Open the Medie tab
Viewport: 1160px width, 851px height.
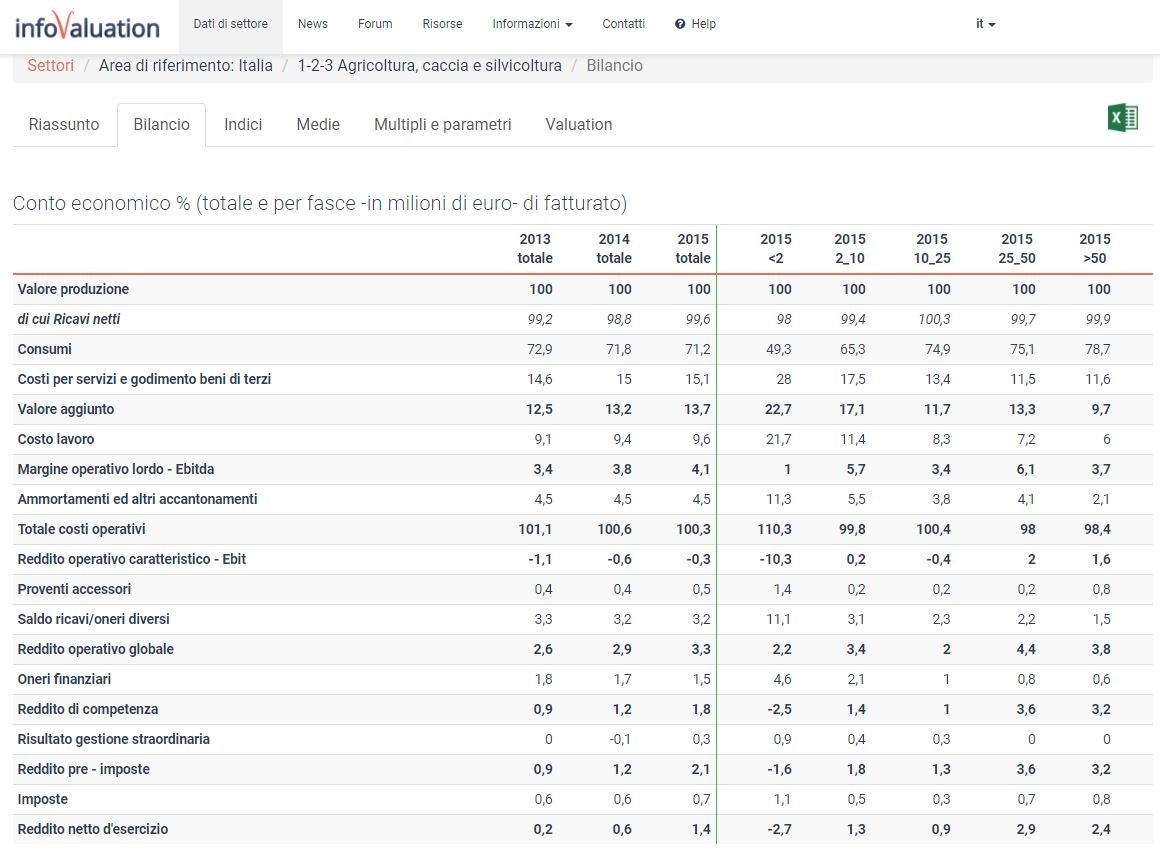click(318, 124)
